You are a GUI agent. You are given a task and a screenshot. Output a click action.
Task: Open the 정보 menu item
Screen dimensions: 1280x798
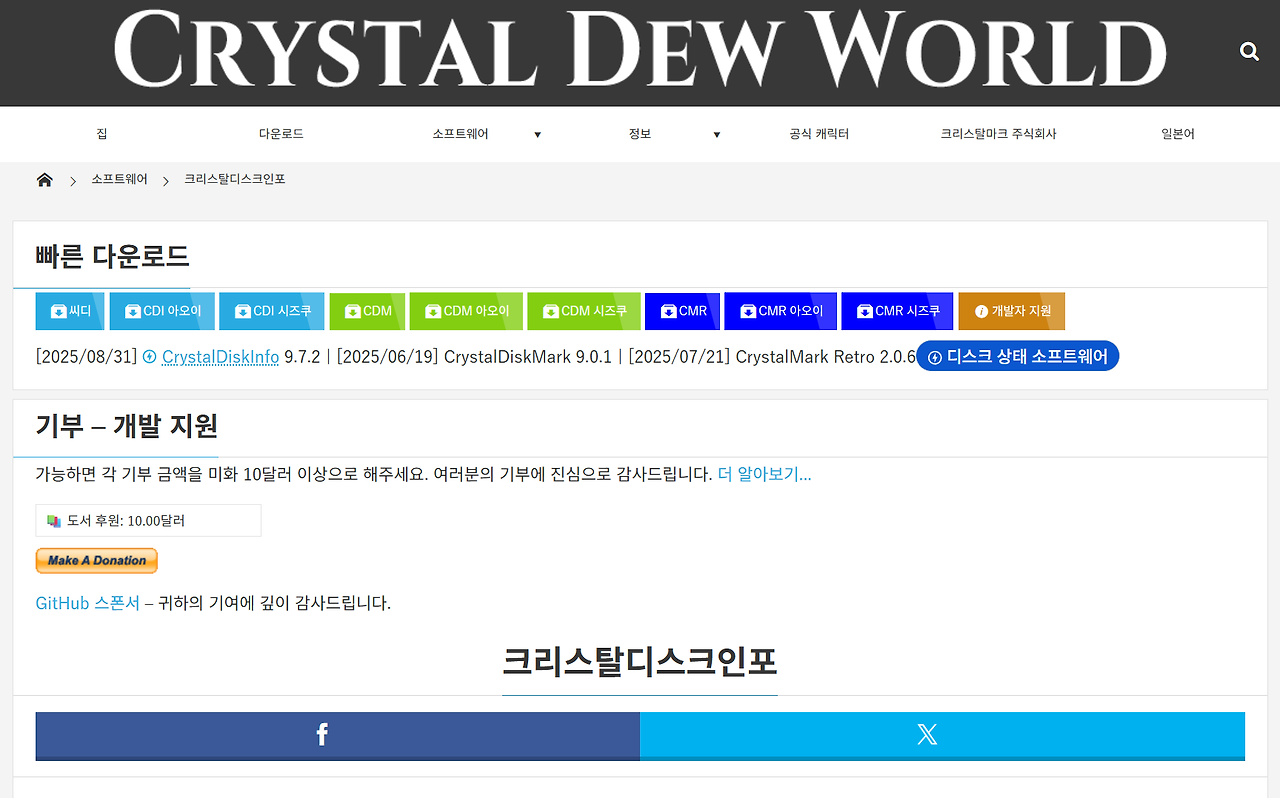640,134
